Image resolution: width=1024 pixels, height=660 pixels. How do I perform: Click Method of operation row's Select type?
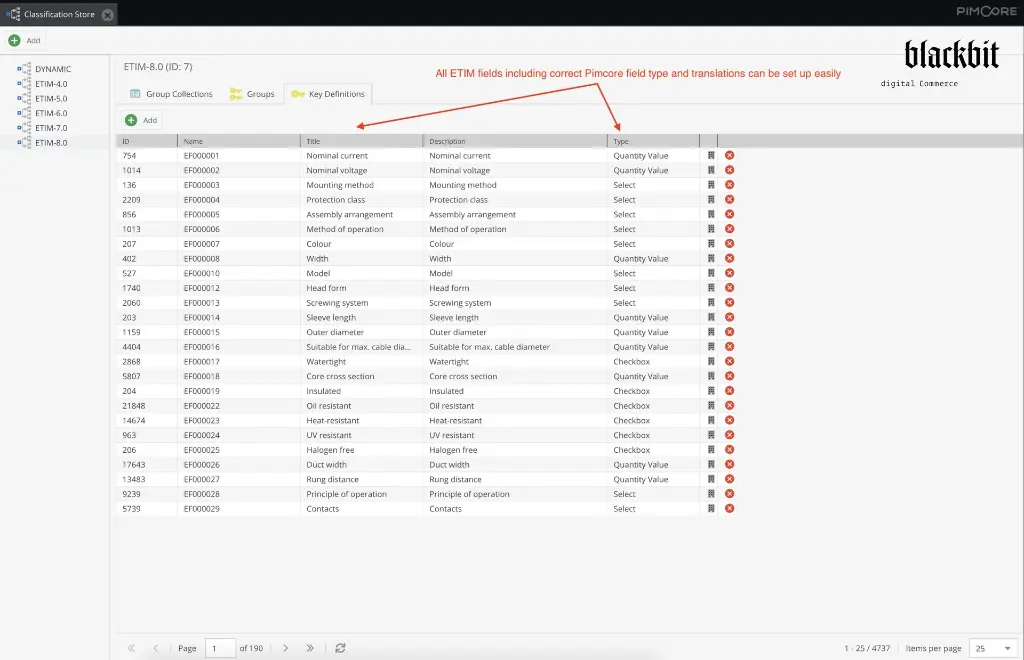(x=654, y=229)
